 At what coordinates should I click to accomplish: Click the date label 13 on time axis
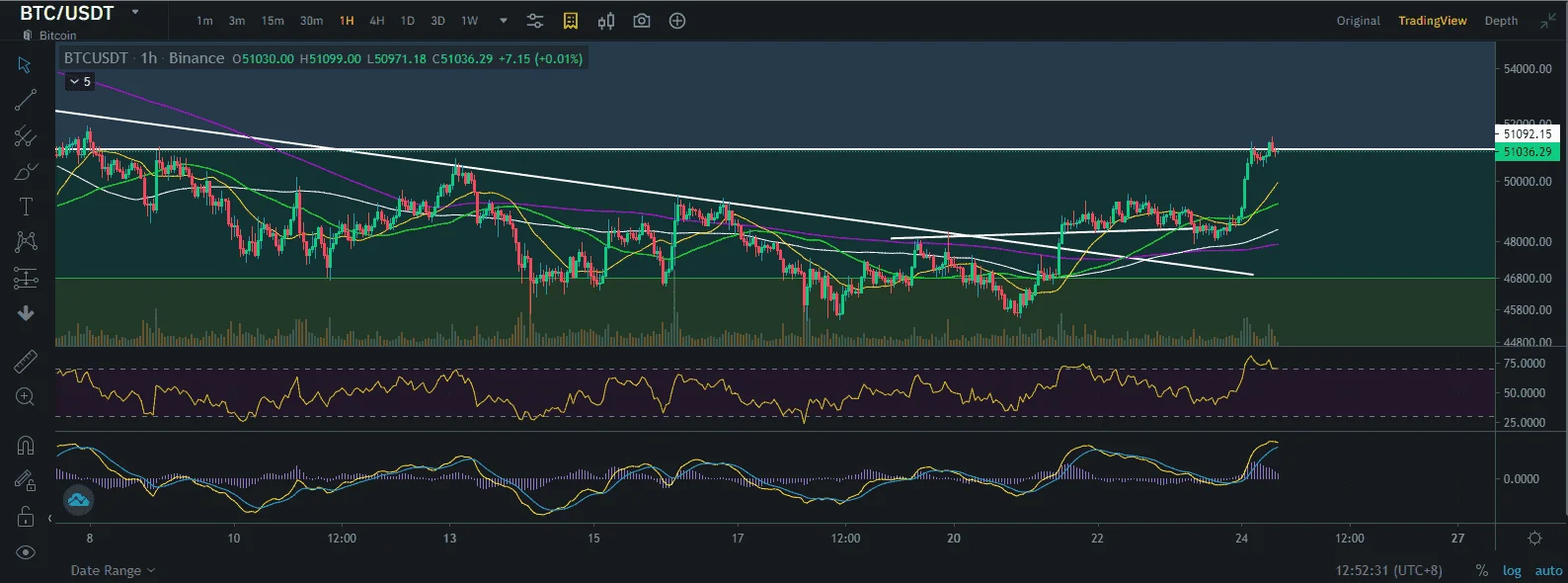(x=450, y=539)
